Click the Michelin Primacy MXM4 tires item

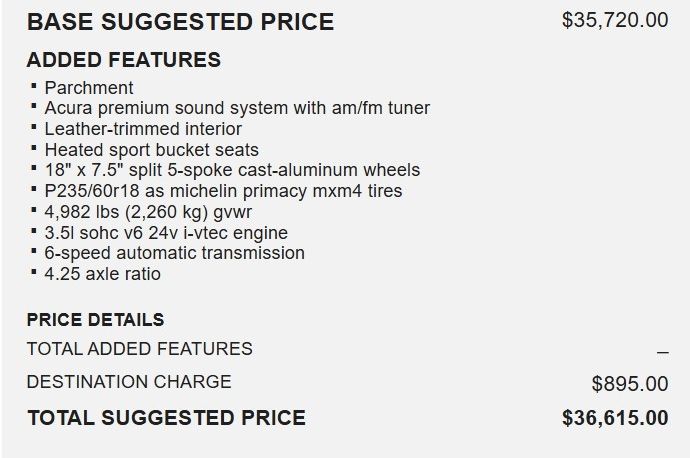(x=223, y=191)
